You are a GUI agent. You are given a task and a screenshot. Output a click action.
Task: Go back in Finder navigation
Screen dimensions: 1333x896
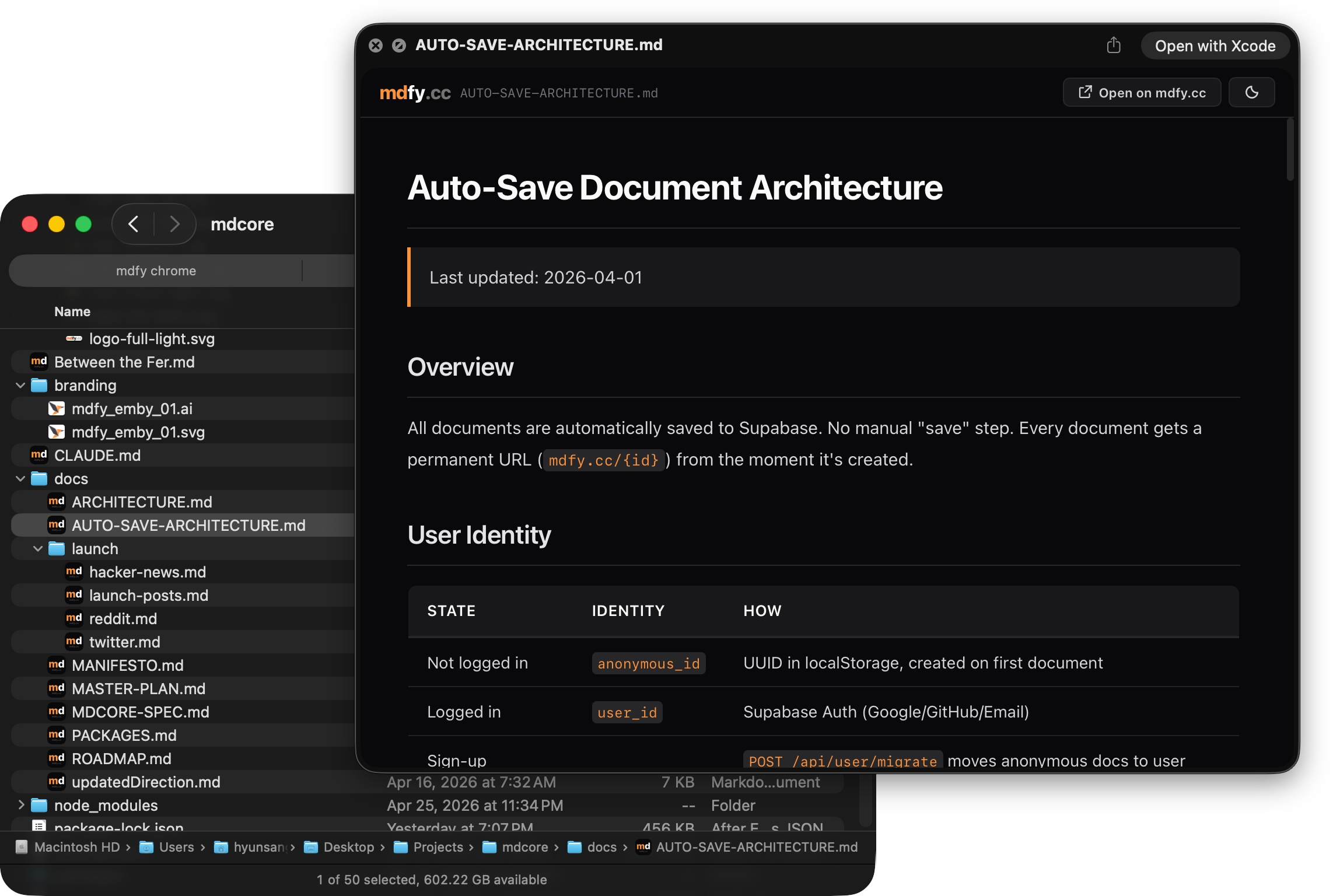click(x=134, y=224)
